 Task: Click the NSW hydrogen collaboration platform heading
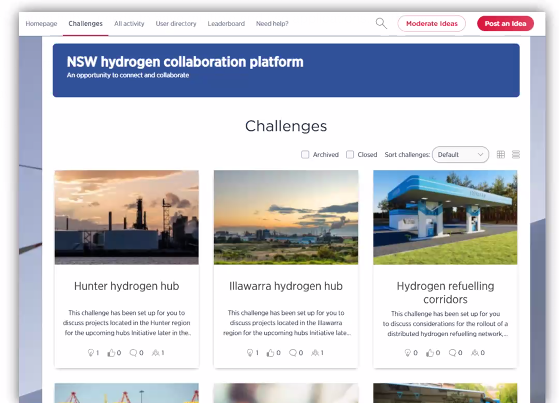coord(185,62)
